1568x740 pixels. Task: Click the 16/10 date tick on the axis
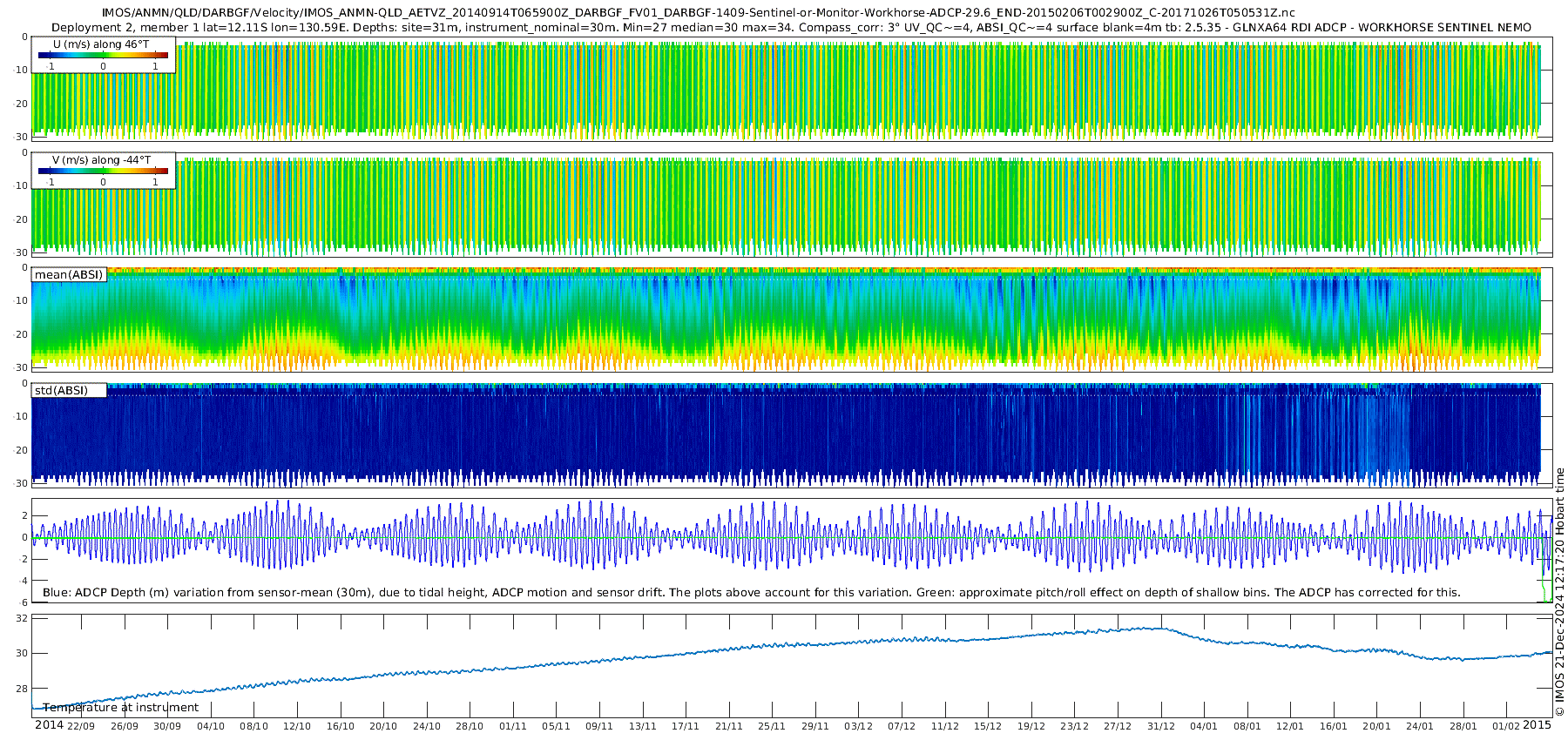pyautogui.click(x=341, y=726)
